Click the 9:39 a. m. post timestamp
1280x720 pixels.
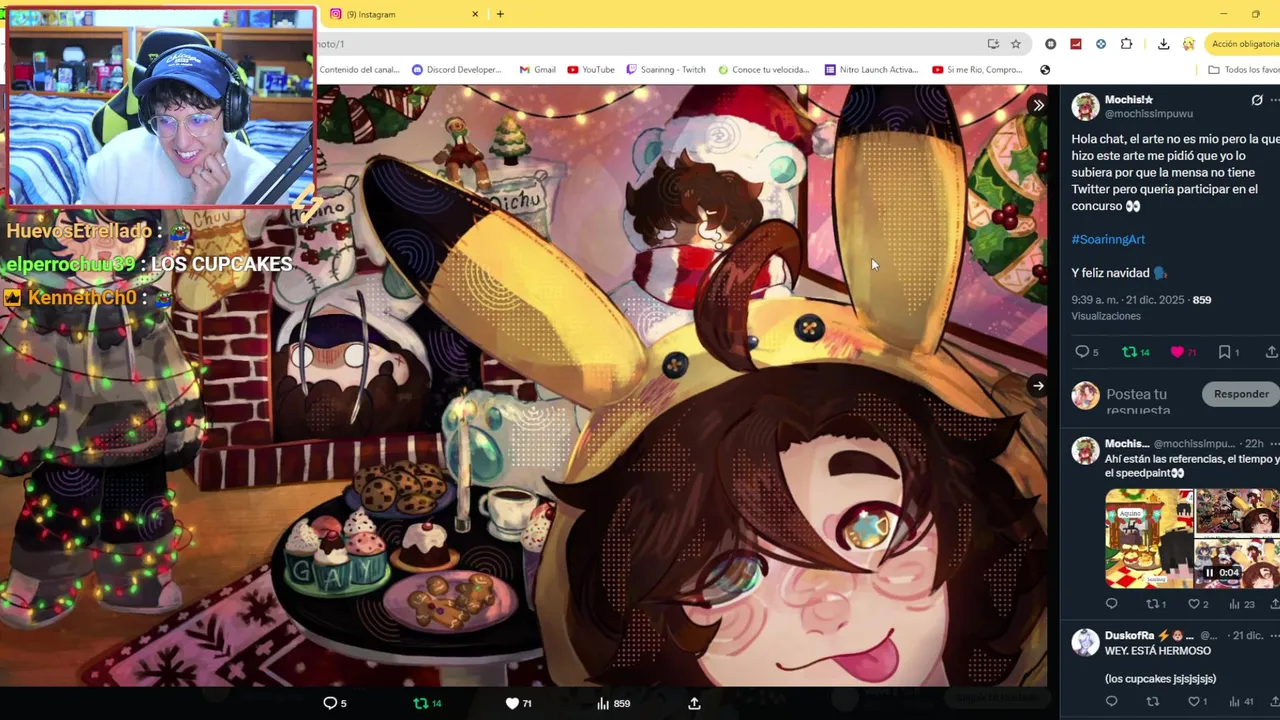[x=1130, y=300]
